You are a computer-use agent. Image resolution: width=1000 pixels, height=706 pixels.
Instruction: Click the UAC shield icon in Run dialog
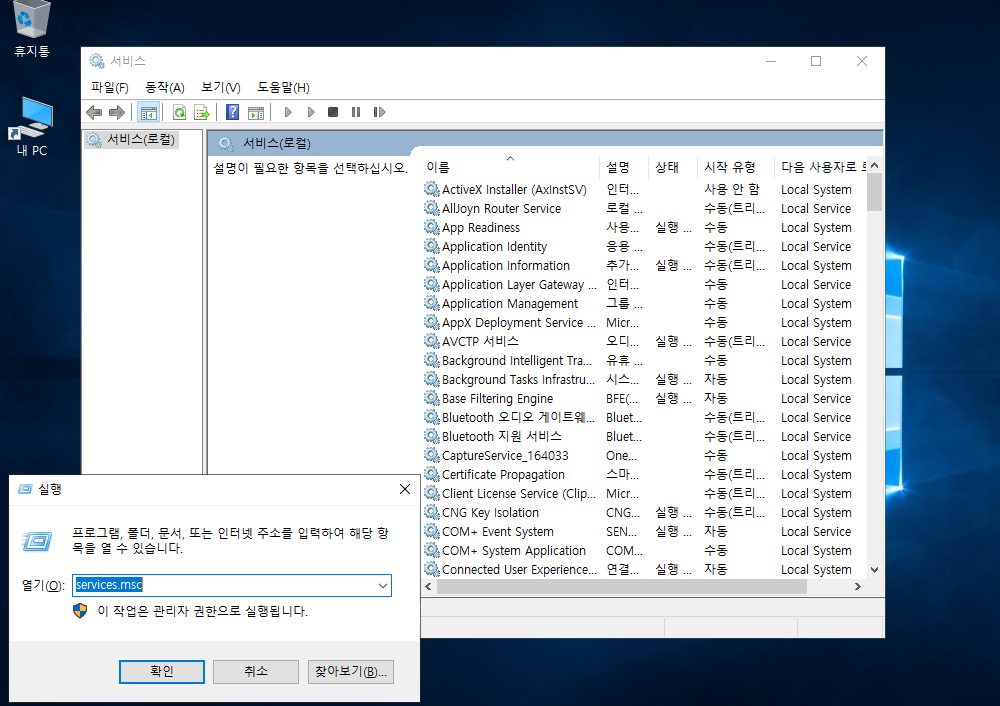pyautogui.click(x=80, y=611)
